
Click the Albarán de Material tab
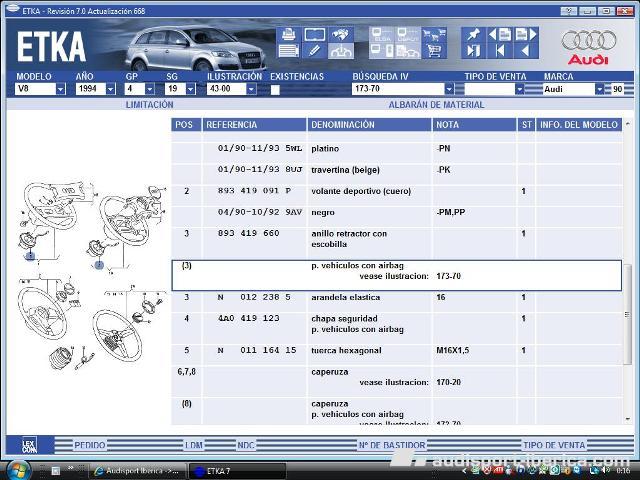(436, 105)
